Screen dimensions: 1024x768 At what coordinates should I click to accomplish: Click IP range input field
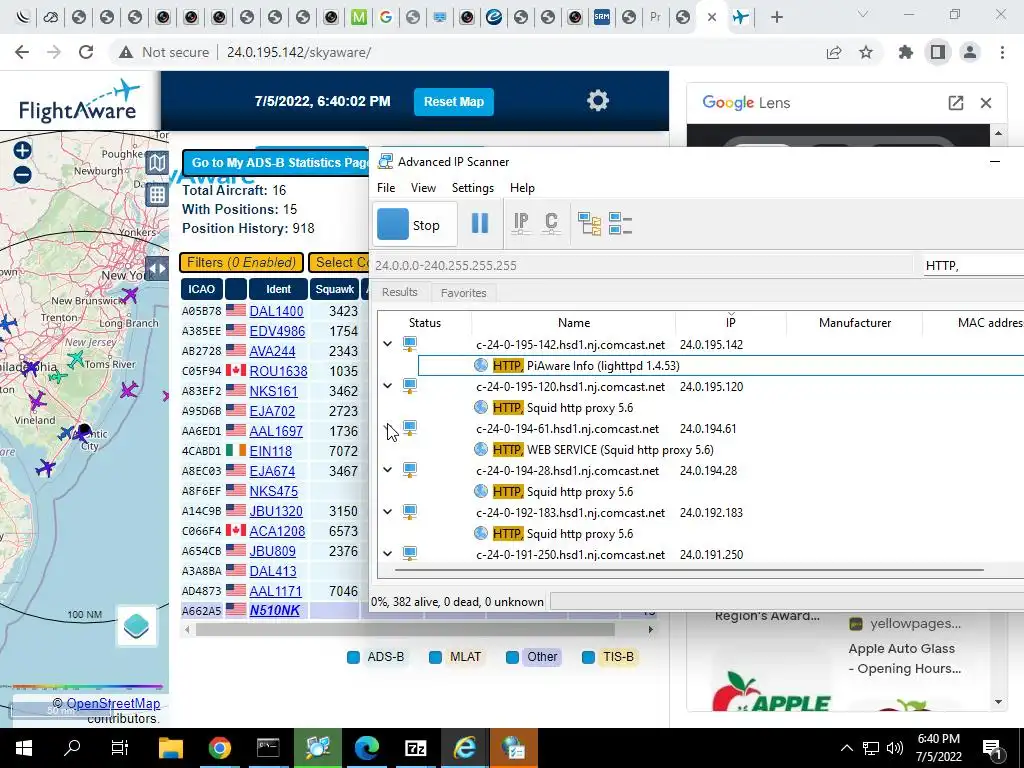tap(642, 265)
